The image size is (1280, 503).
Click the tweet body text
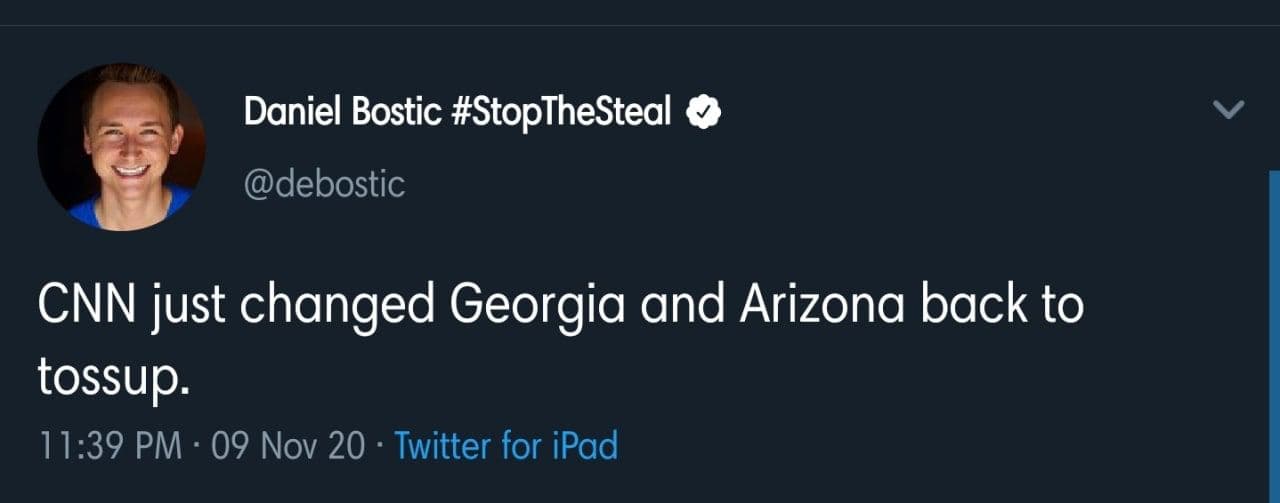click(x=560, y=307)
